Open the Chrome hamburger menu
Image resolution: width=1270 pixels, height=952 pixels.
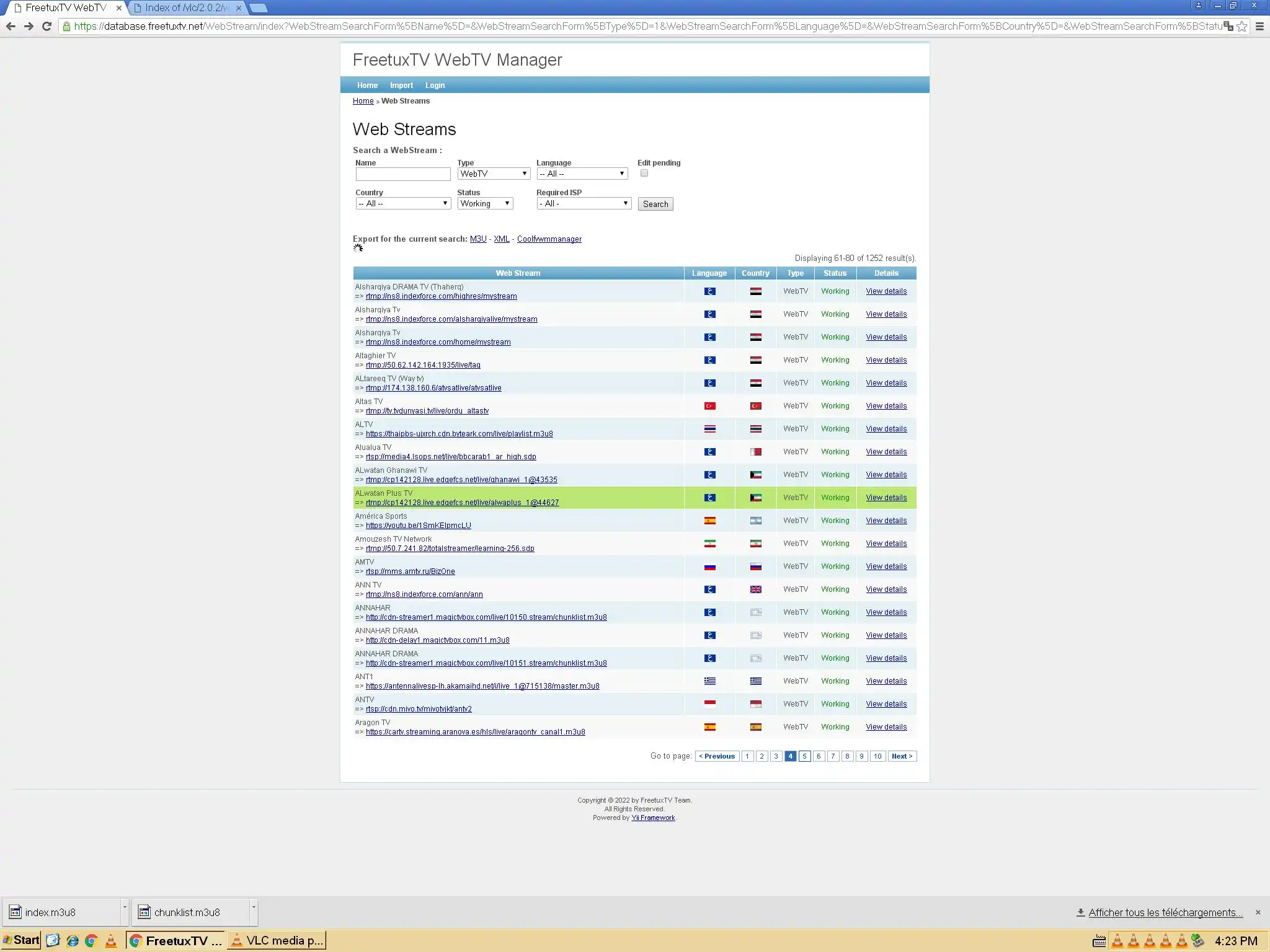coord(1259,26)
